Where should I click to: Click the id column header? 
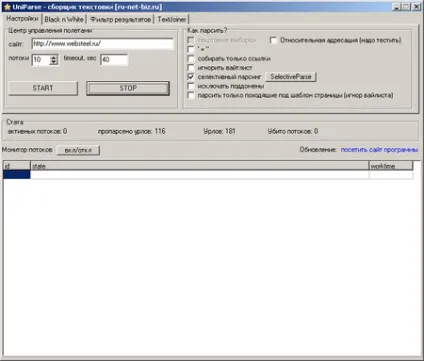point(17,166)
